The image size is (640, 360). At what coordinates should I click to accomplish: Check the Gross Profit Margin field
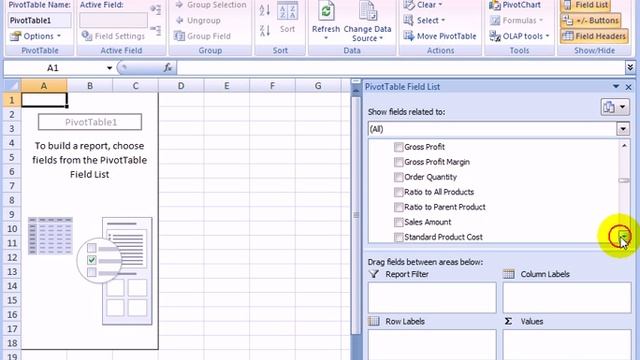[x=398, y=162]
